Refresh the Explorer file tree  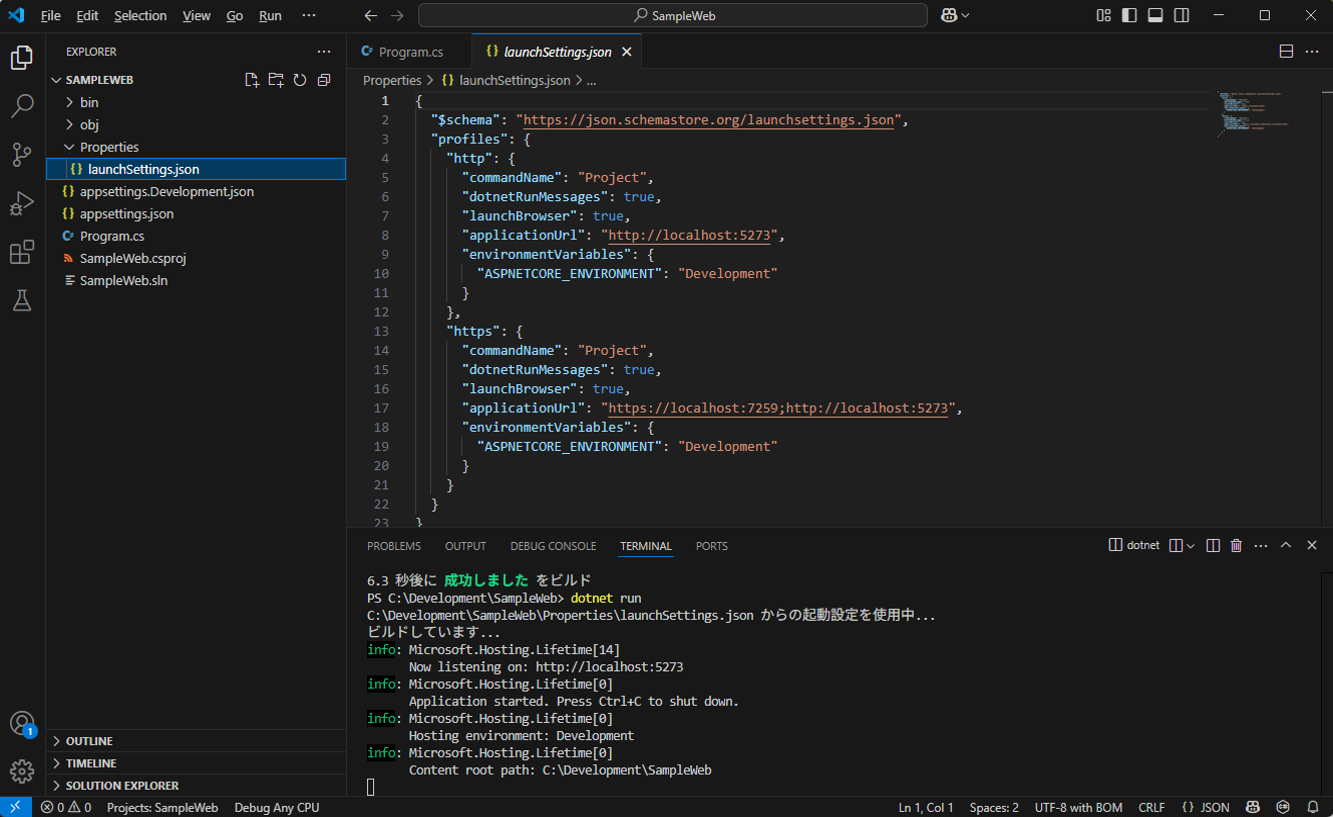coord(300,80)
